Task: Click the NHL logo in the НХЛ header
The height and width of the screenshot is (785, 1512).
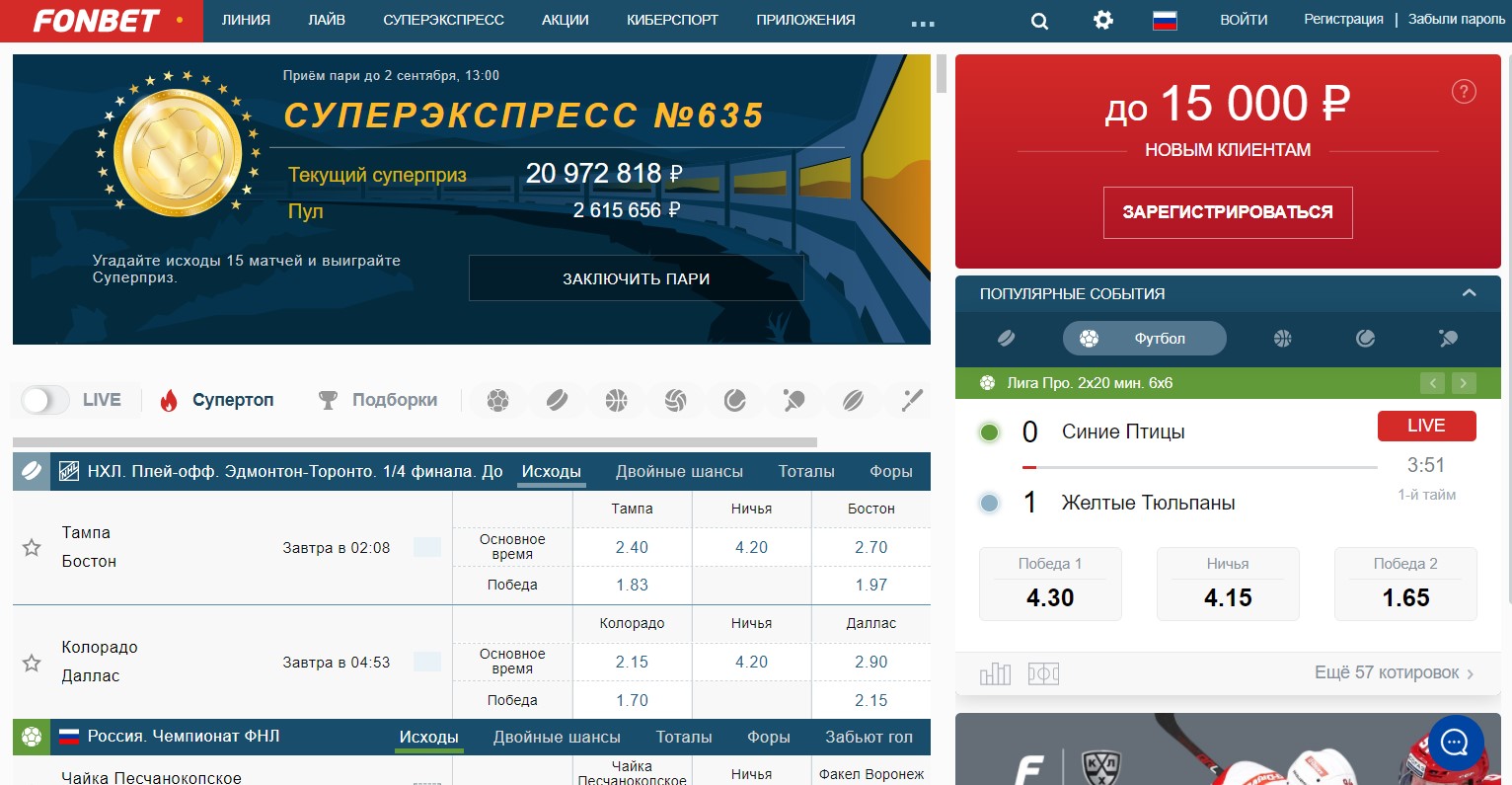Action: point(68,471)
